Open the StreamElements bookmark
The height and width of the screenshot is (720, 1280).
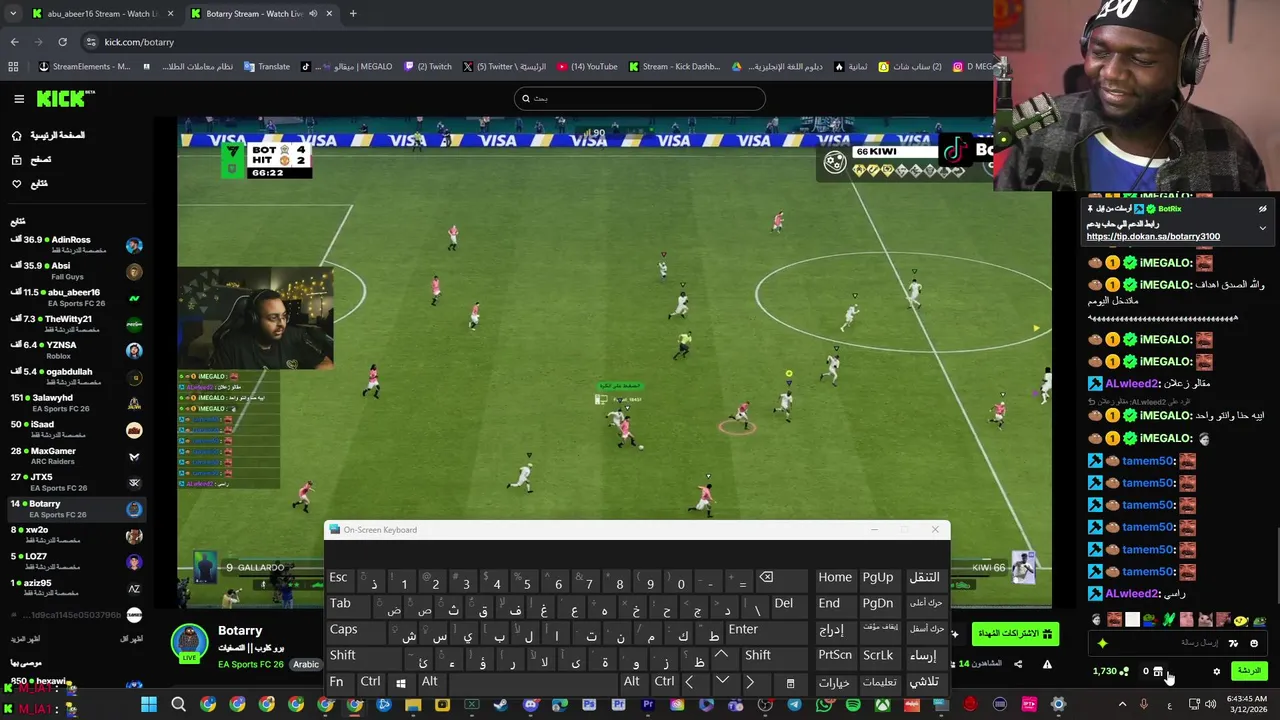click(x=84, y=67)
